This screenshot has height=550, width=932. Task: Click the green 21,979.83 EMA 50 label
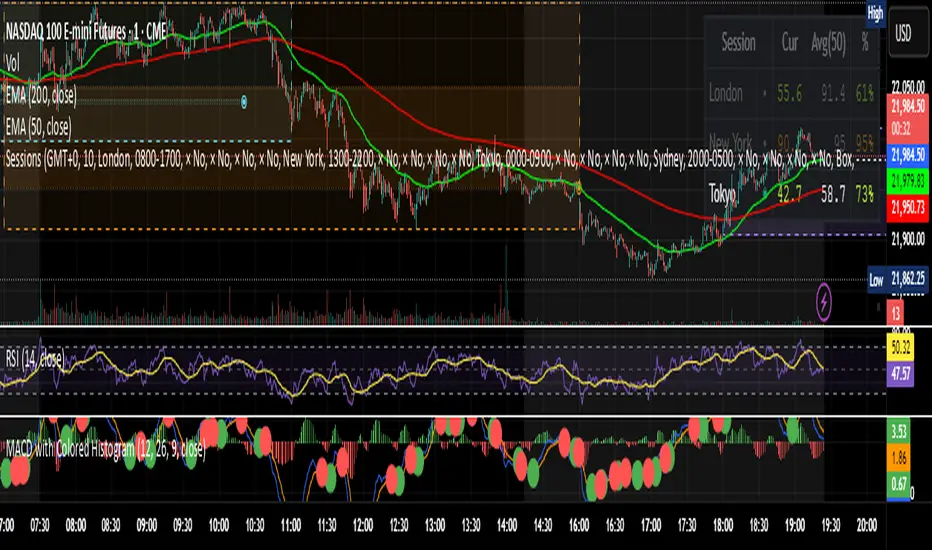click(908, 181)
